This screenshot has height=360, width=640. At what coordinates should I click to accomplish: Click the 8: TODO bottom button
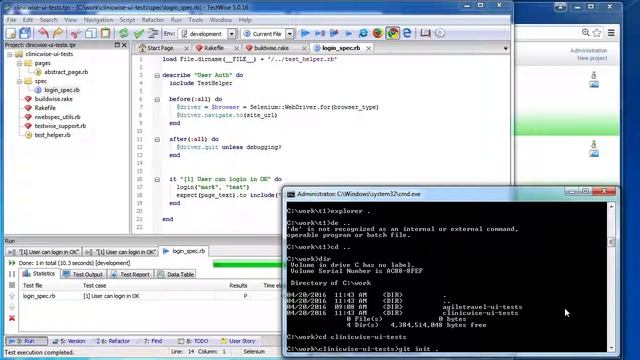click(x=193, y=341)
